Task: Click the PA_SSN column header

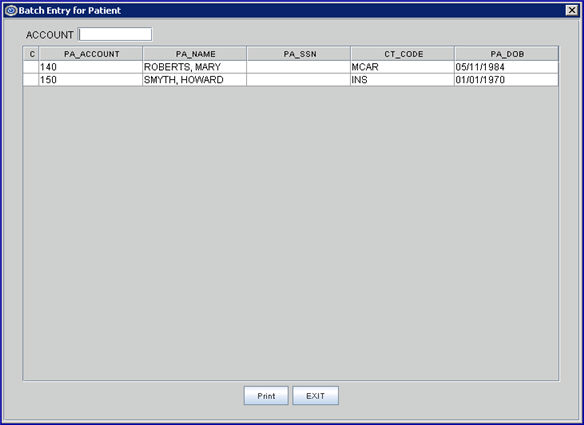Action: pos(299,54)
